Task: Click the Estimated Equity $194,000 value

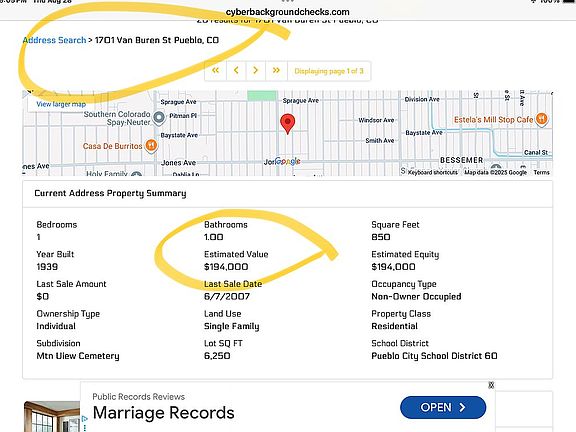Action: click(393, 267)
